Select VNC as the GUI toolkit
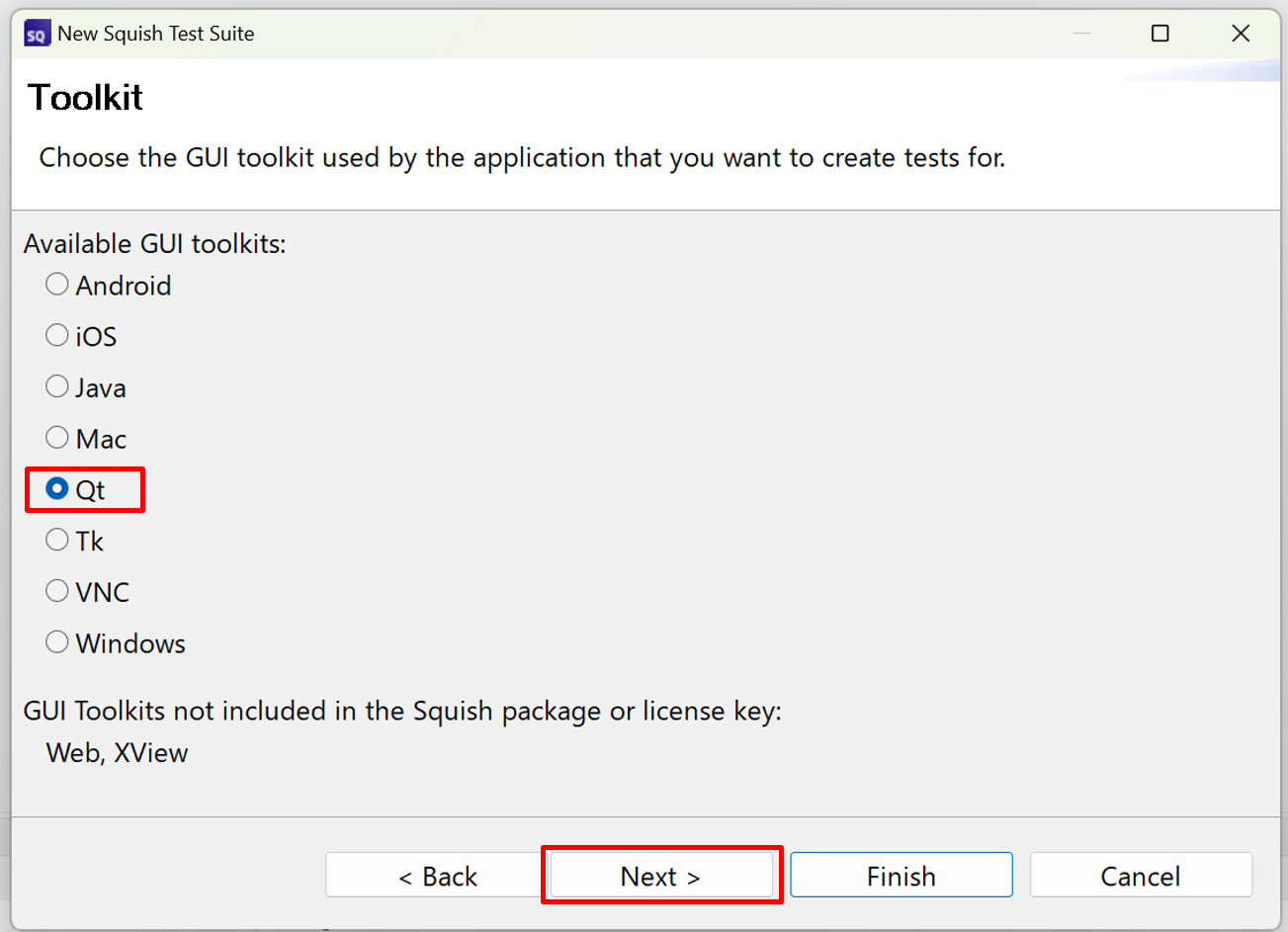1288x932 pixels. [x=57, y=591]
